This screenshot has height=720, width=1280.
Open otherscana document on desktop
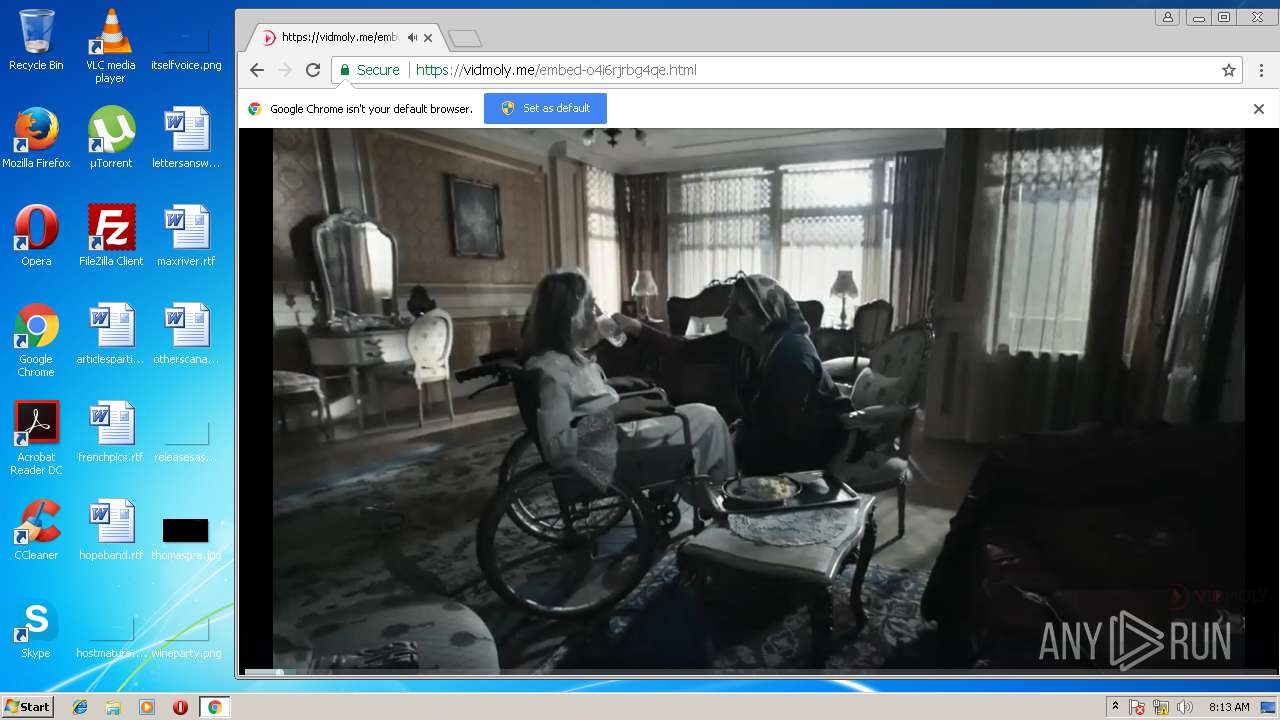click(186, 334)
